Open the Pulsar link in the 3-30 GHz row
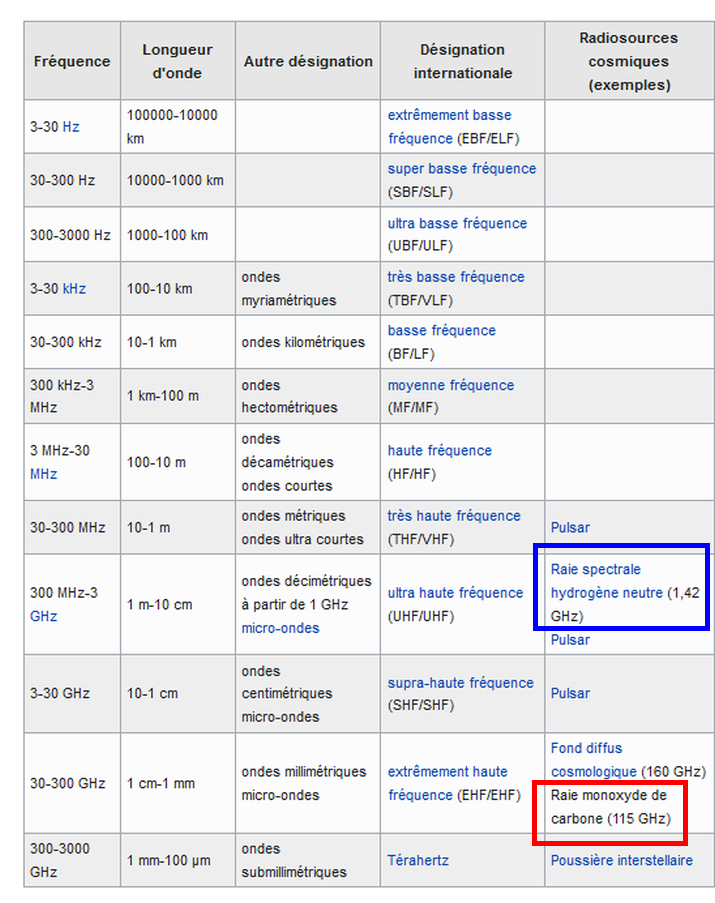715x903 pixels. click(571, 693)
